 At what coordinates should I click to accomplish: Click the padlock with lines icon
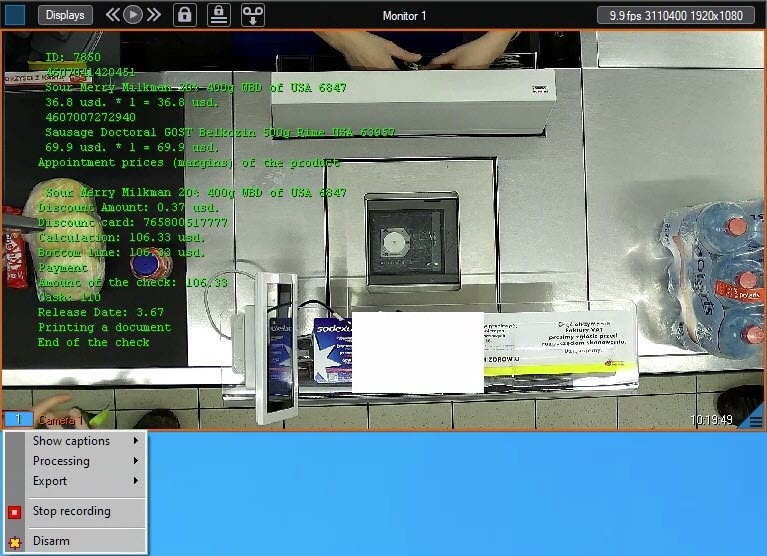[219, 15]
